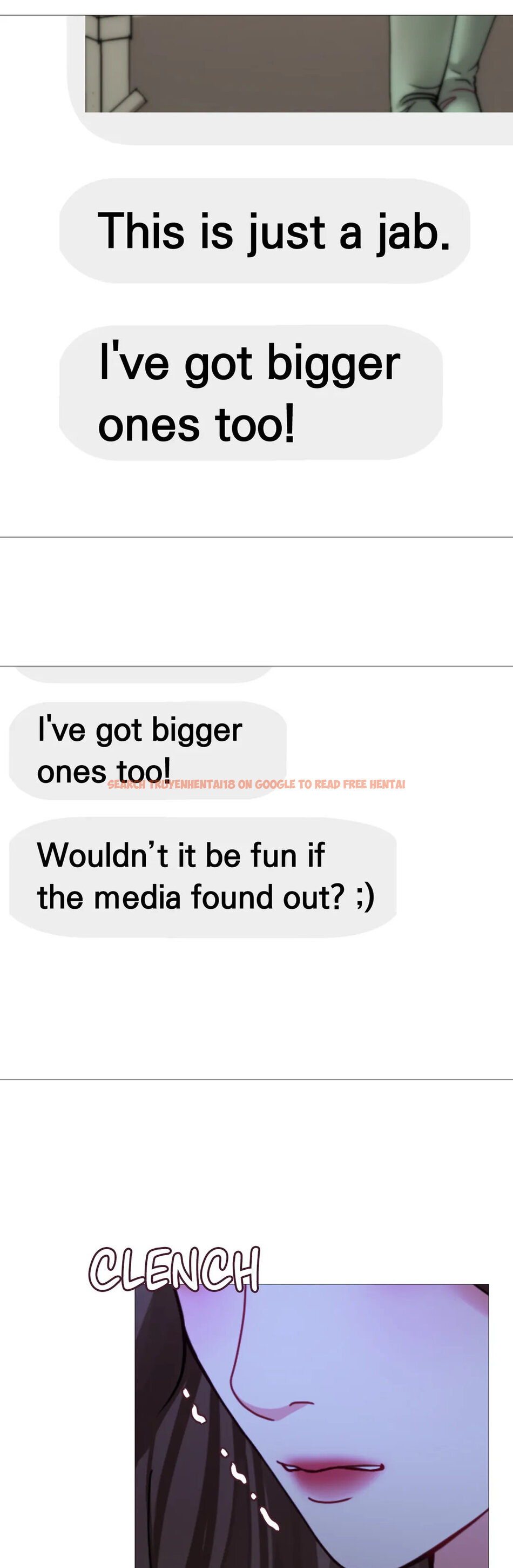Screen dimensions: 513x1568
Task: Tap the "Wouldn't it be fun" message bubble
Action: pyautogui.click(x=202, y=877)
